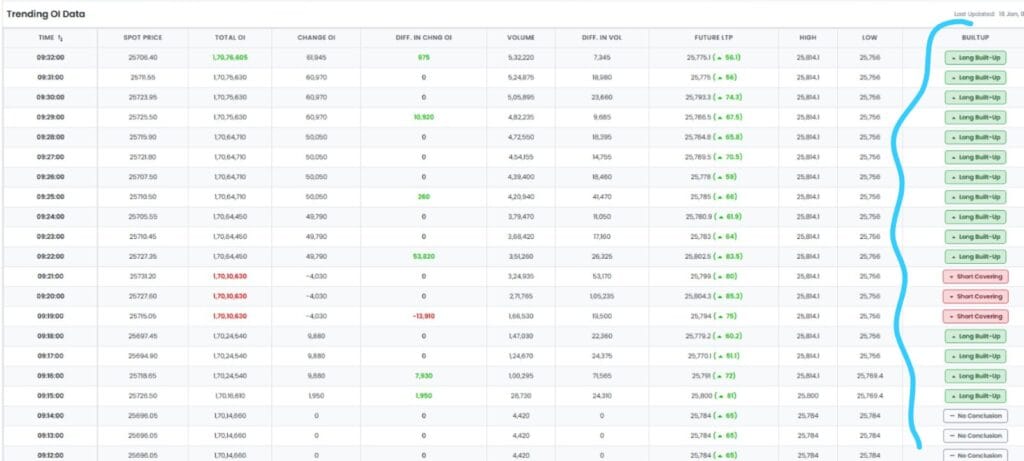Click the Last Updated timestamp text
The width and height of the screenshot is (1024, 461).
(x=985, y=15)
